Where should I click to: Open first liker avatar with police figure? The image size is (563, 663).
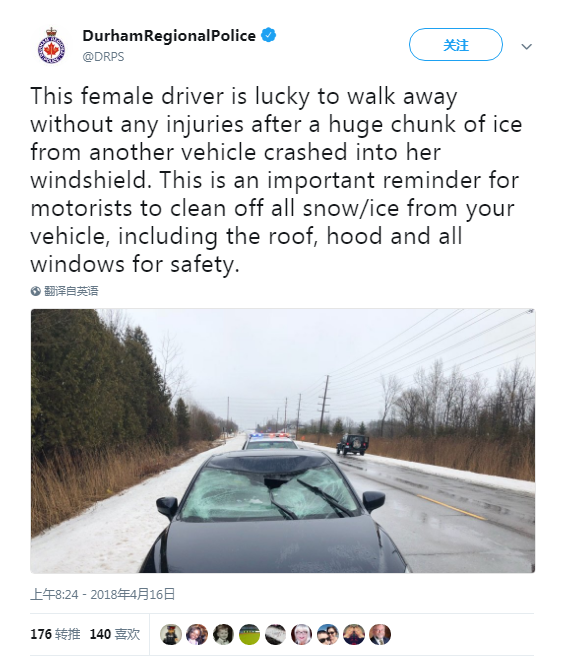[x=171, y=634]
